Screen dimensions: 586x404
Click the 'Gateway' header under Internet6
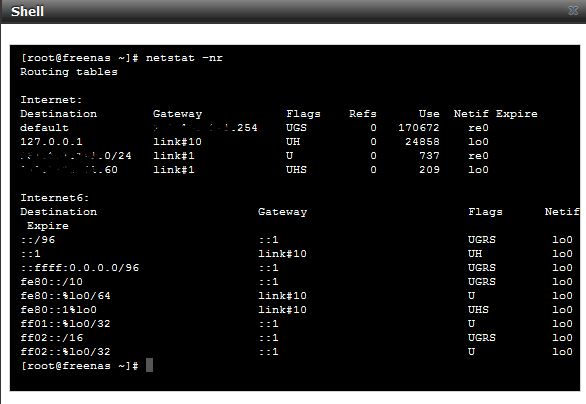[282, 212]
